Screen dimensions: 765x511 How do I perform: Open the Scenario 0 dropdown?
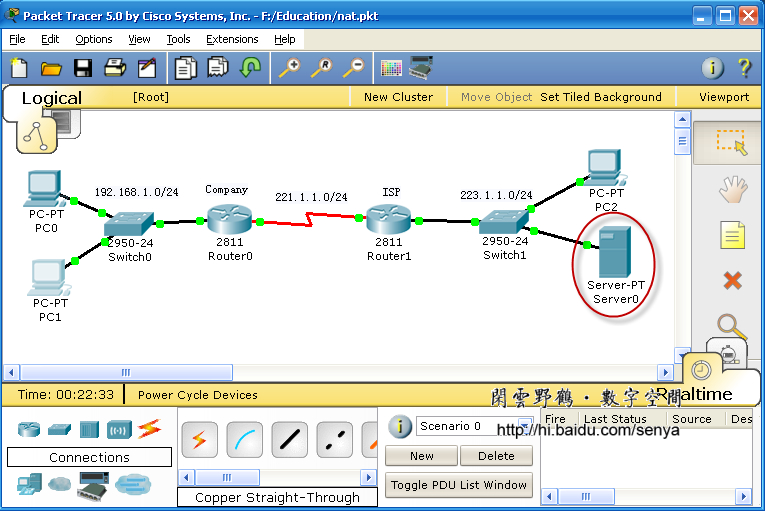pyautogui.click(x=474, y=426)
